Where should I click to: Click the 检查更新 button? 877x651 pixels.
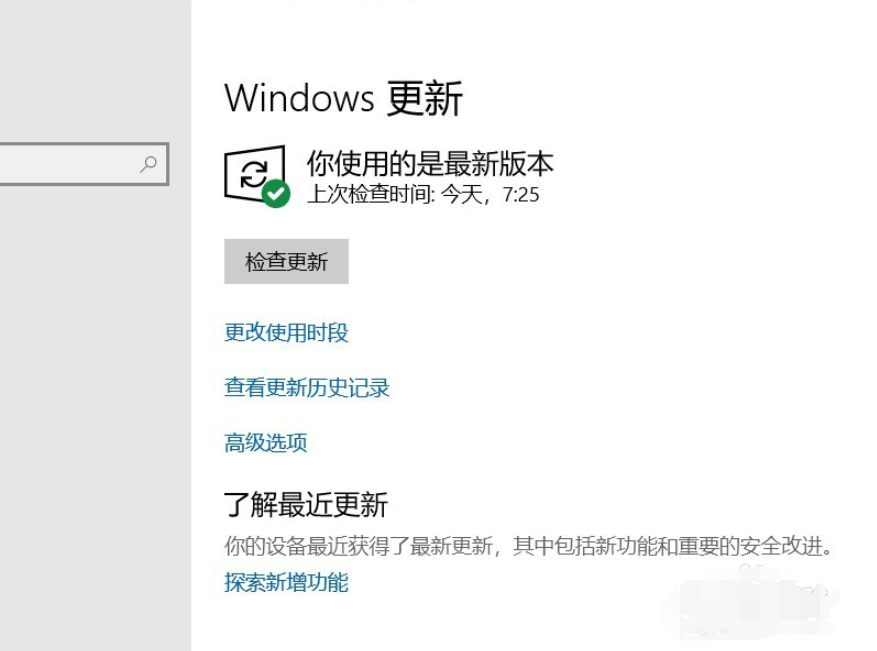286,261
